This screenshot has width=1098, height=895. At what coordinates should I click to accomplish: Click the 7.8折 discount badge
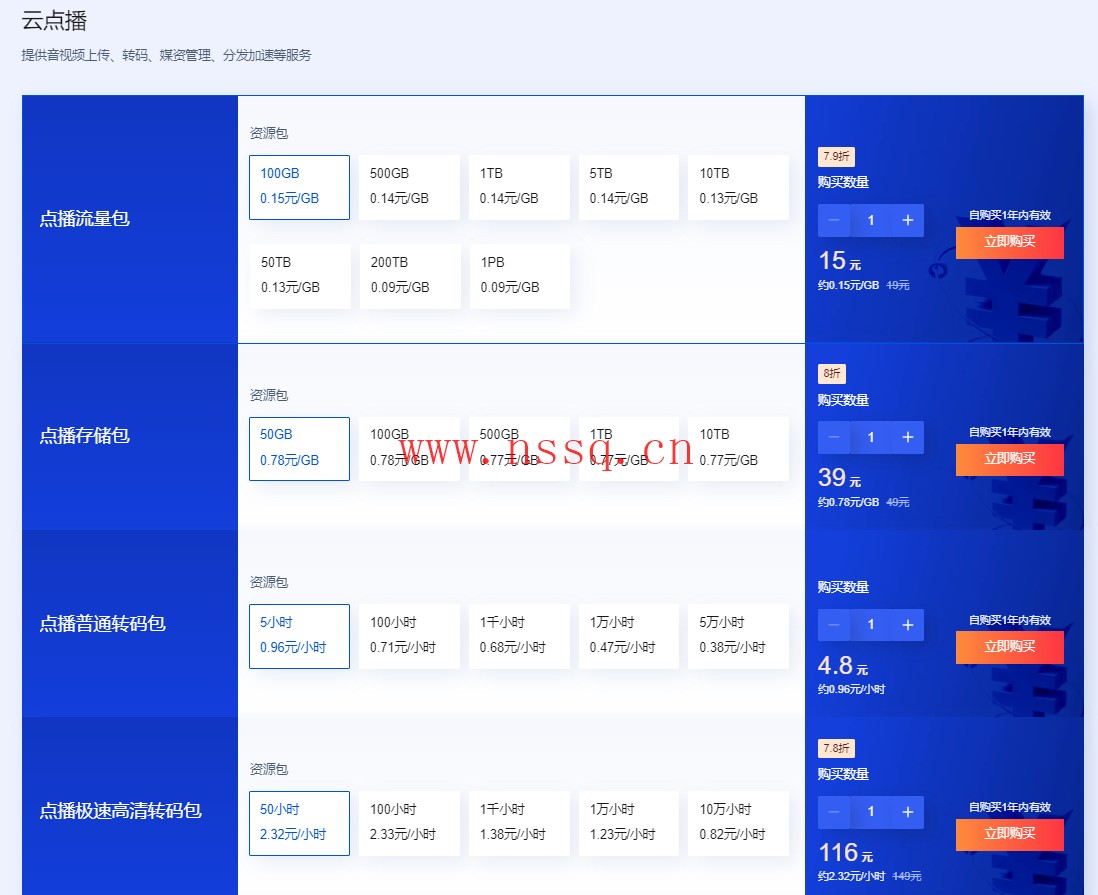836,748
